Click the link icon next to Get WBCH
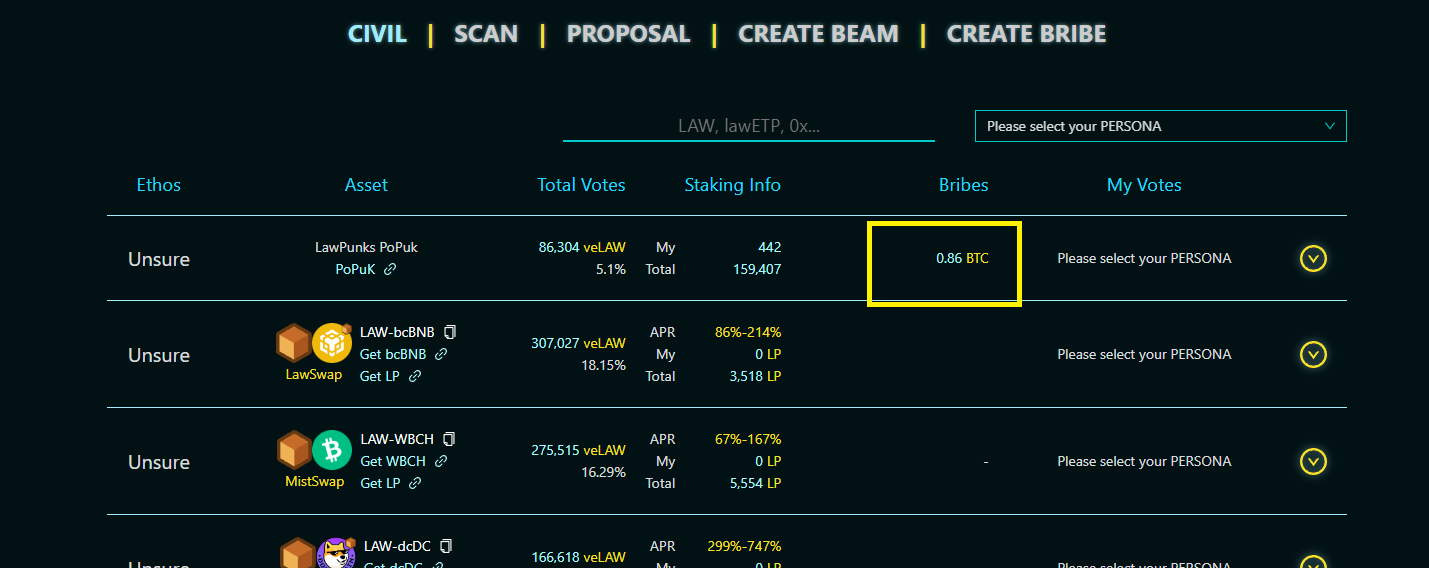The width and height of the screenshot is (1429, 568). coord(441,461)
